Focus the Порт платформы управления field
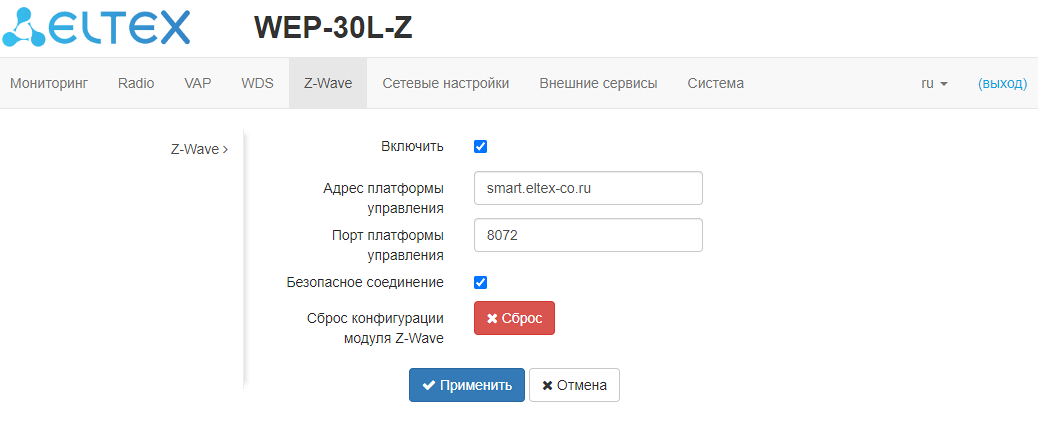Screen dimensions: 1038x442 pyautogui.click(x=588, y=235)
